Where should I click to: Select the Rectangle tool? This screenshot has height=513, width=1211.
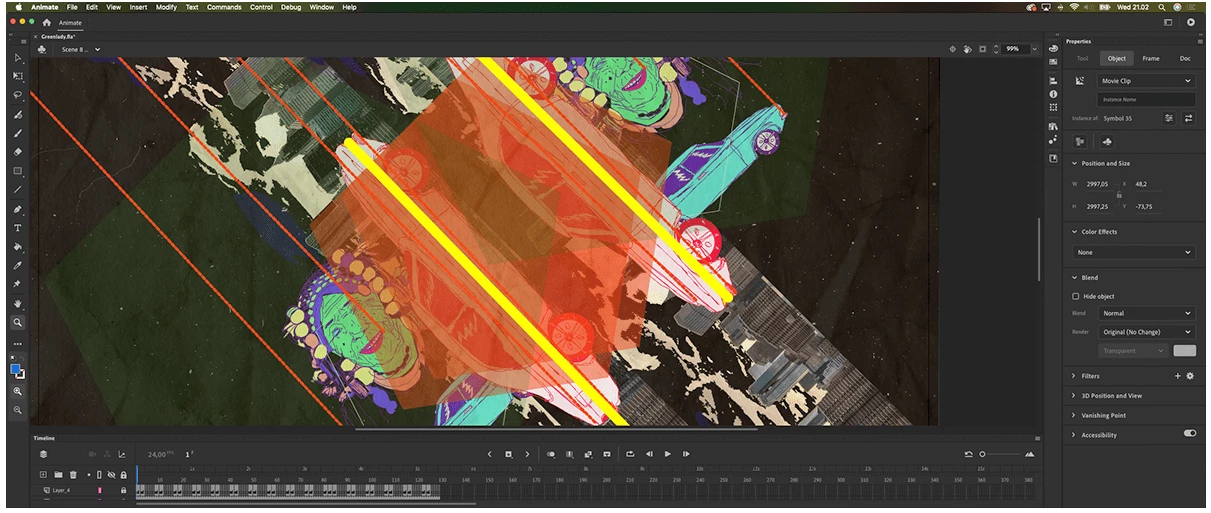click(x=18, y=171)
